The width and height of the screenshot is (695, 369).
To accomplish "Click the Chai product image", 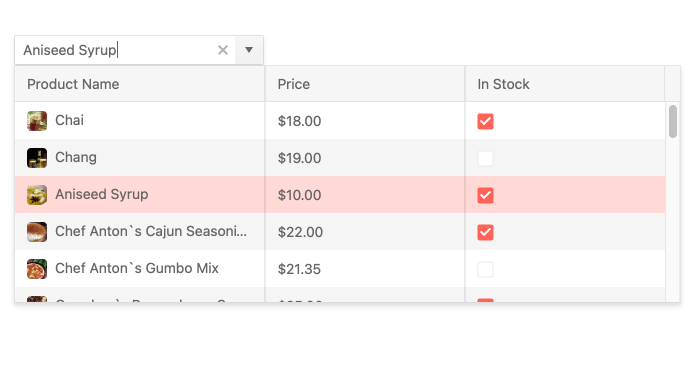I will click(37, 121).
